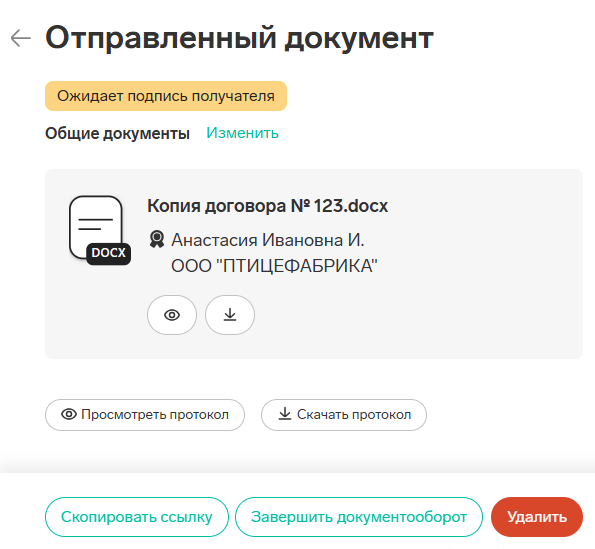Click the download arrow inside Скачать протокол
This screenshot has height=549, width=595.
pos(285,414)
